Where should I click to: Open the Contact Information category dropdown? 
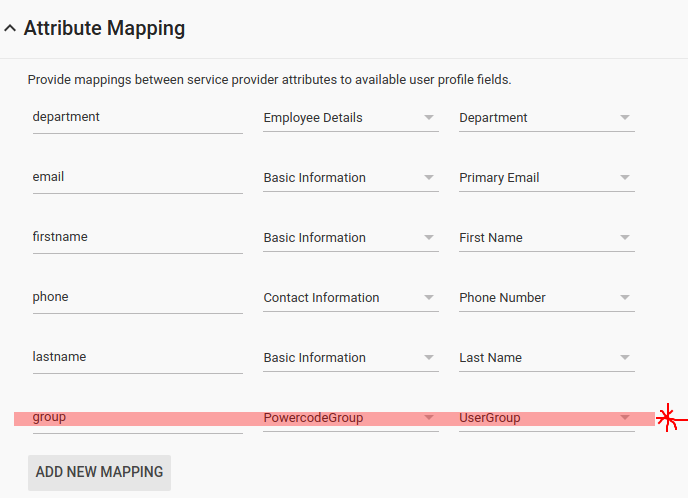(351, 298)
